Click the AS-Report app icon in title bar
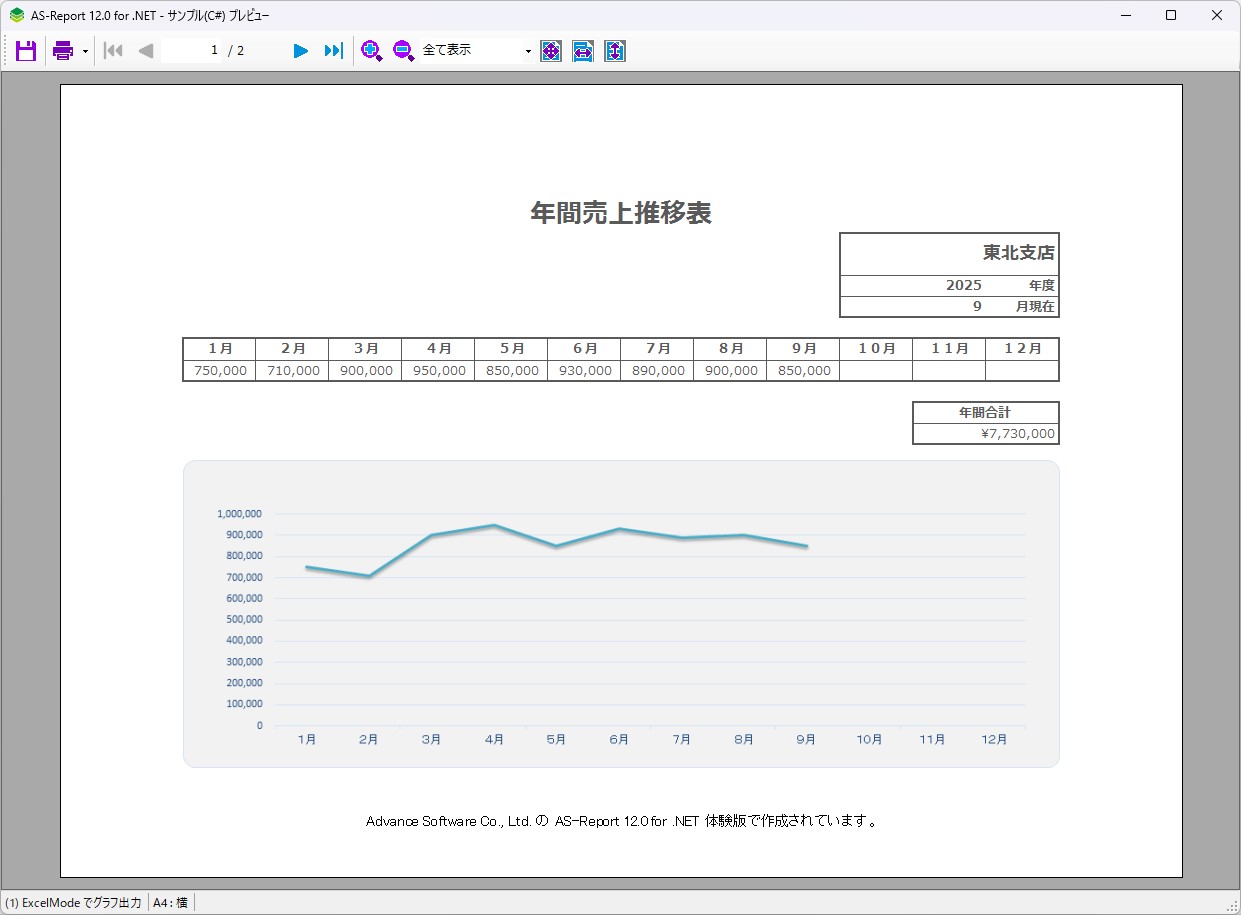The width and height of the screenshot is (1241, 915). (x=16, y=16)
